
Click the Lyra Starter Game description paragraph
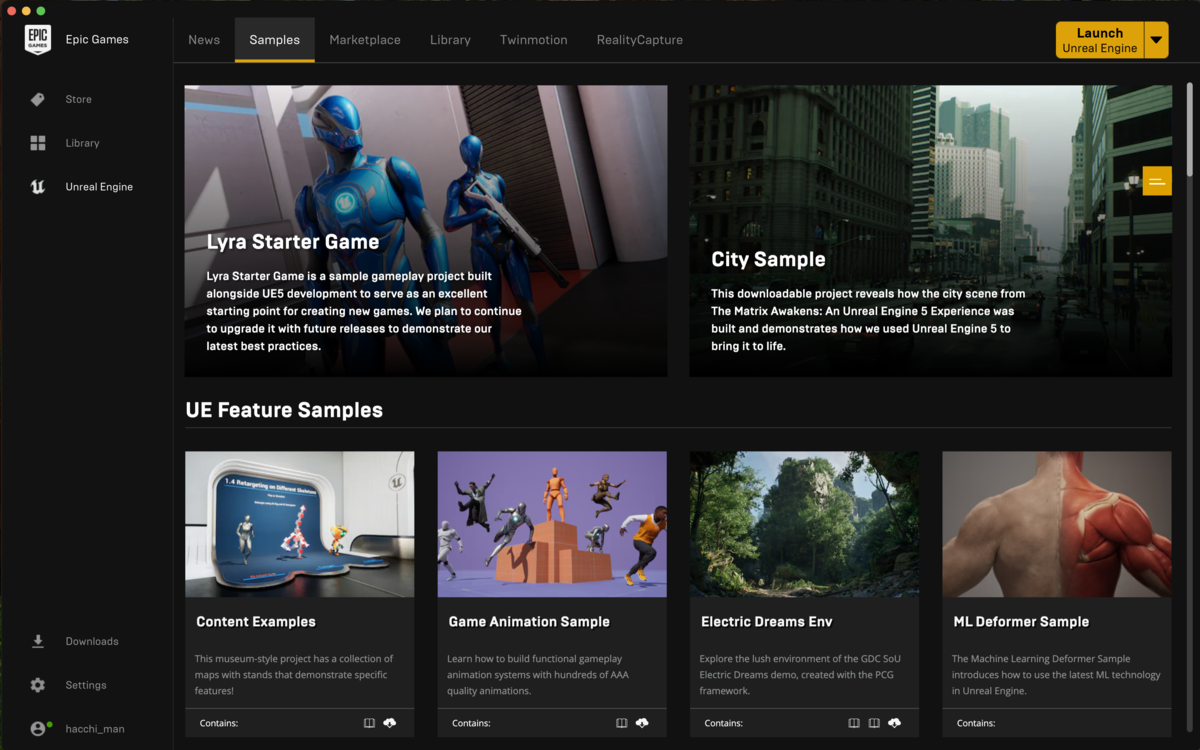(x=364, y=311)
